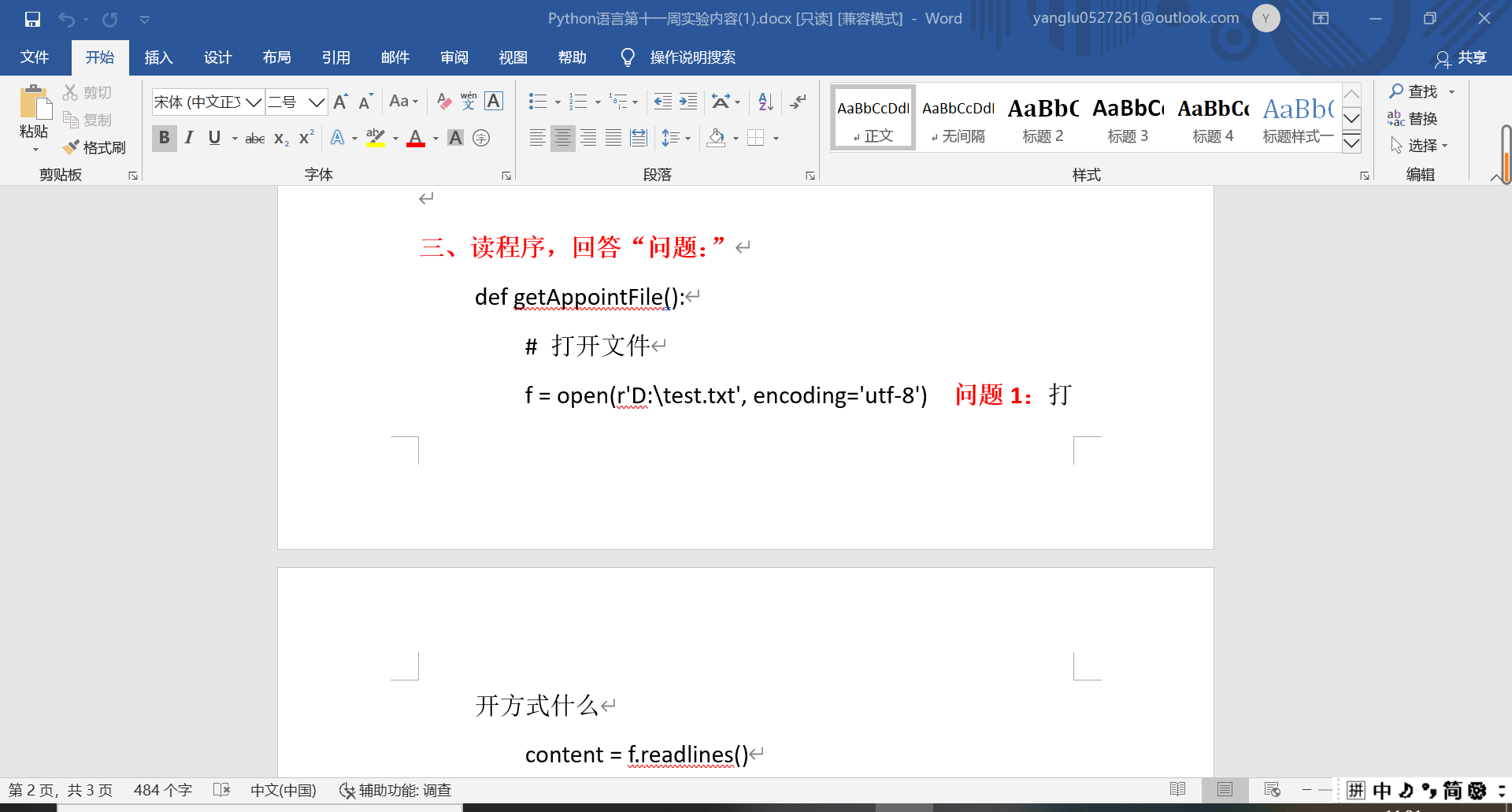Center align the paragraph
The image size is (1512, 812).
(562, 138)
